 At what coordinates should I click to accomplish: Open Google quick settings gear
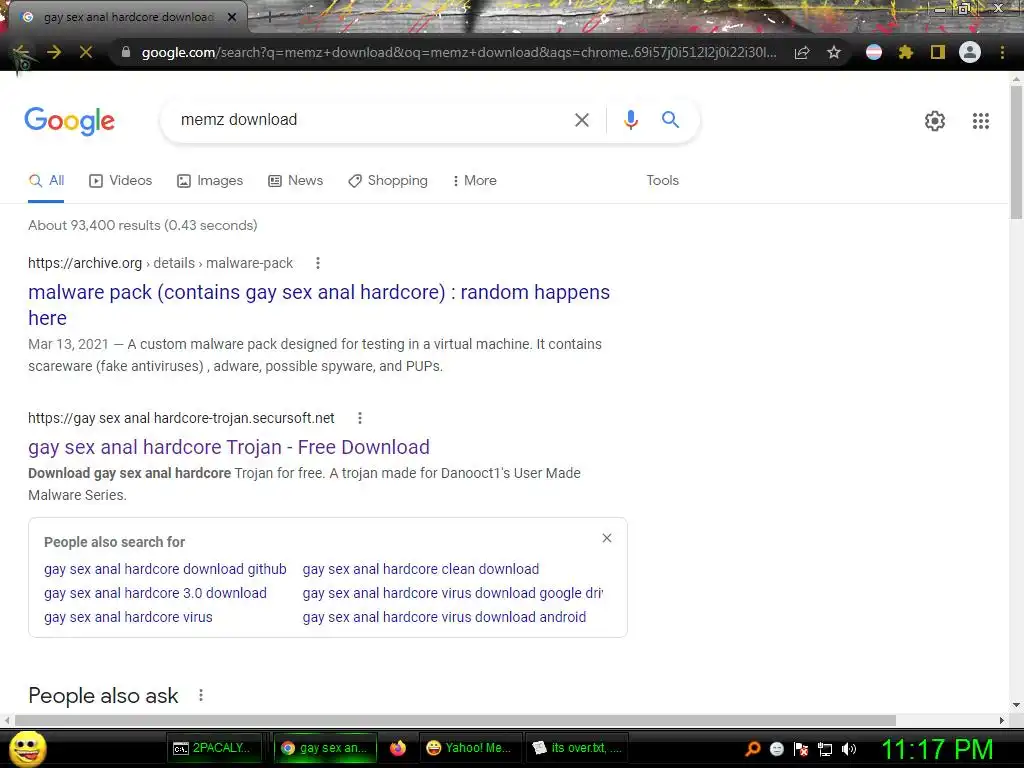tap(935, 121)
